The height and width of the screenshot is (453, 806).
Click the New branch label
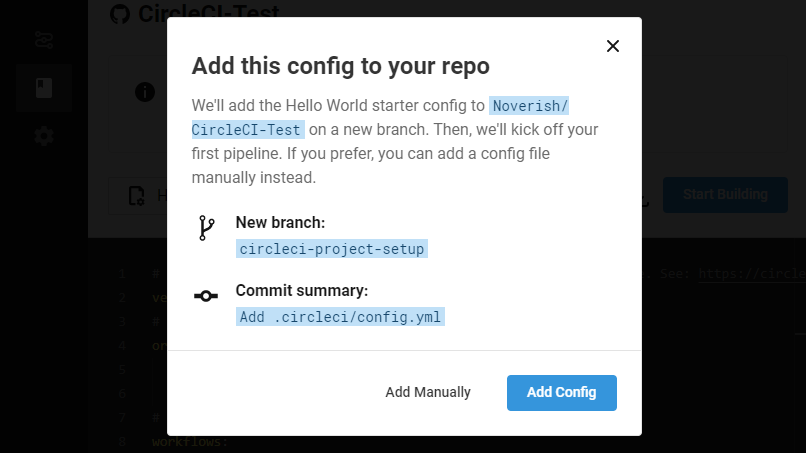280,222
